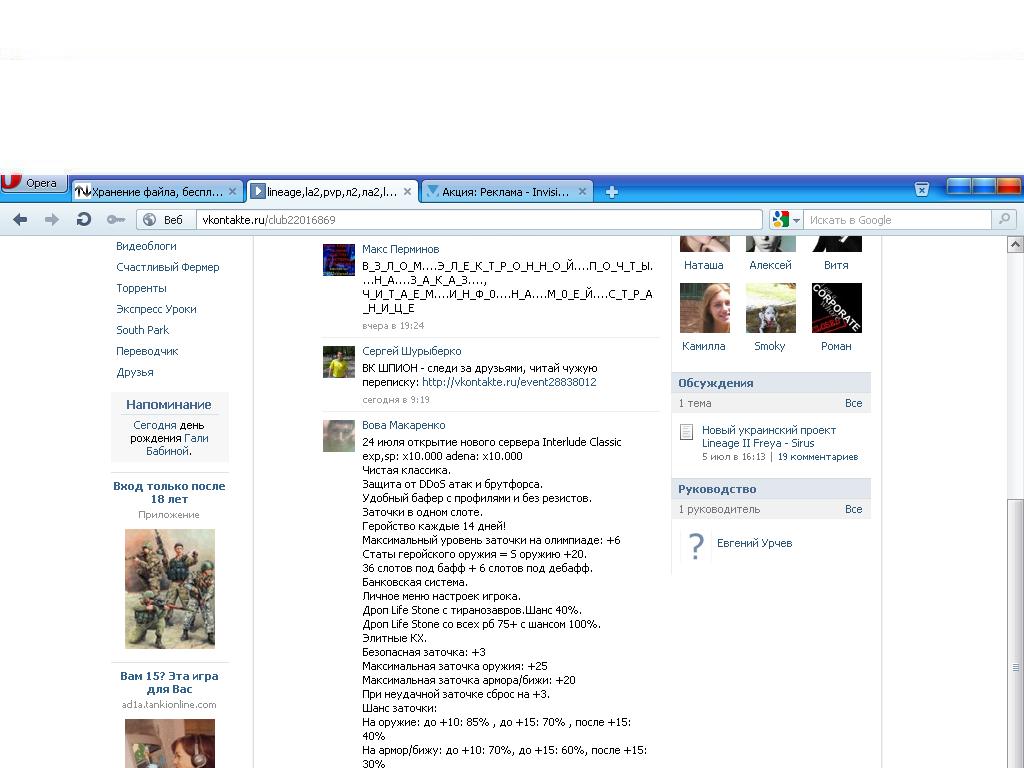
Task: Open Счастливый Фермер sidebar link
Action: [168, 267]
